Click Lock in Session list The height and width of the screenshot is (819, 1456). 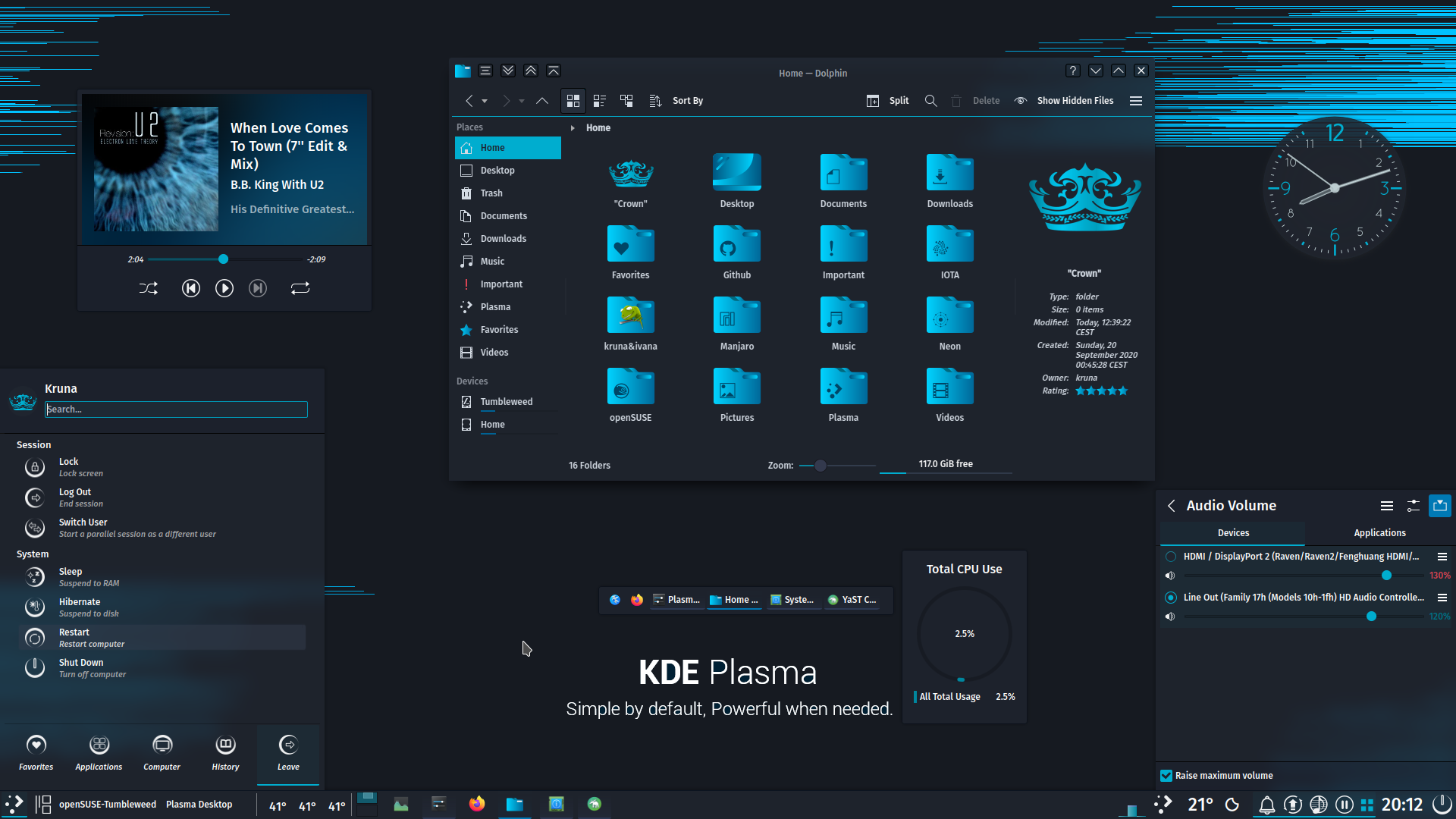(x=162, y=467)
